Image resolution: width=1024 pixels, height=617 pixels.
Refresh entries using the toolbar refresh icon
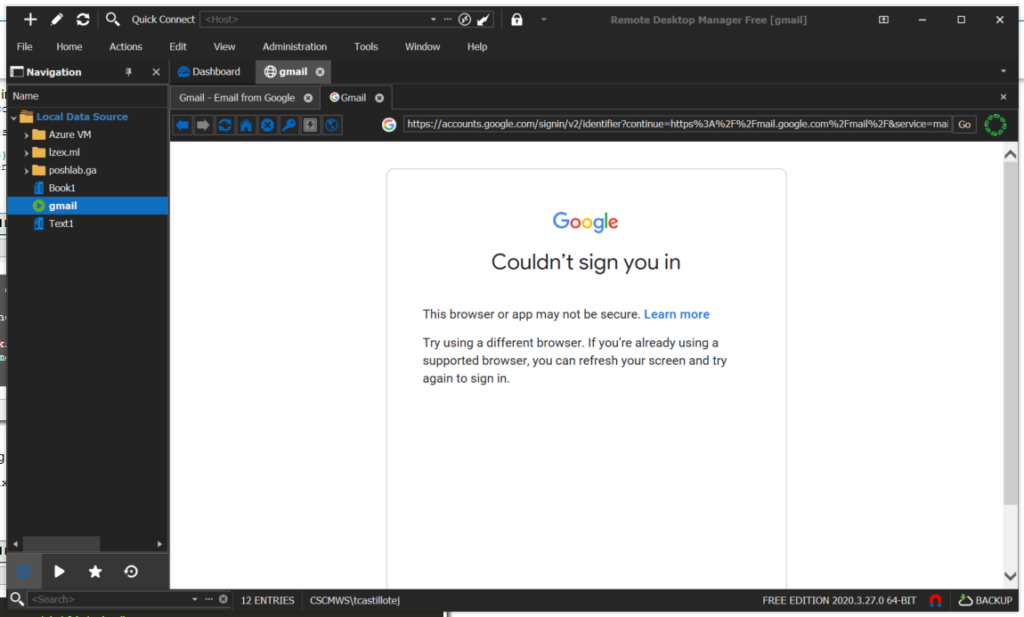pos(84,19)
